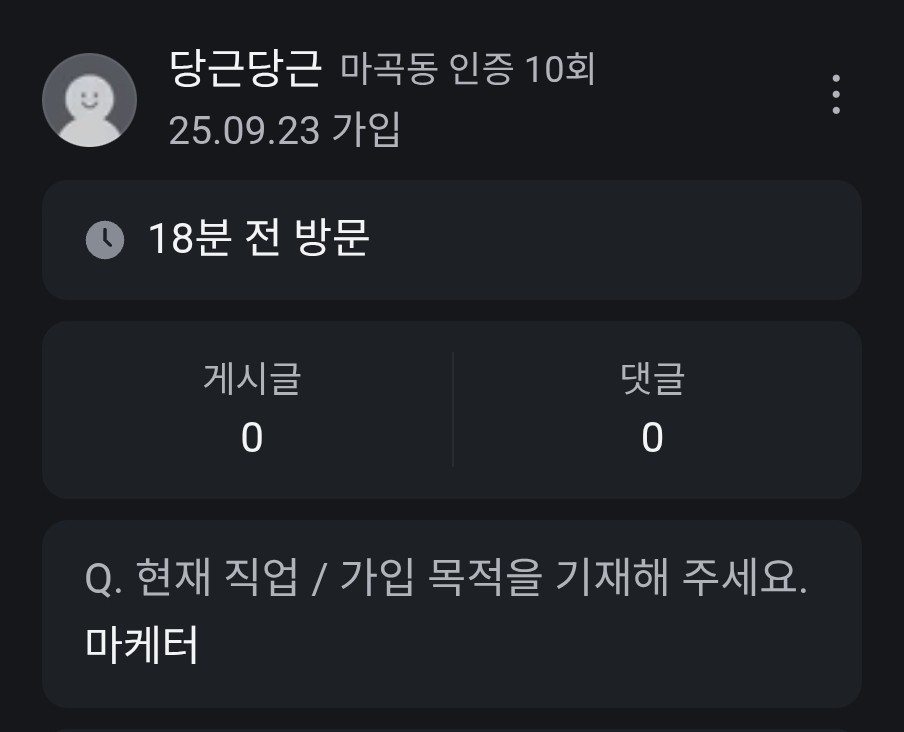Tap the Q. marker of the question
Image resolution: width=904 pixels, height=732 pixels.
tap(104, 580)
